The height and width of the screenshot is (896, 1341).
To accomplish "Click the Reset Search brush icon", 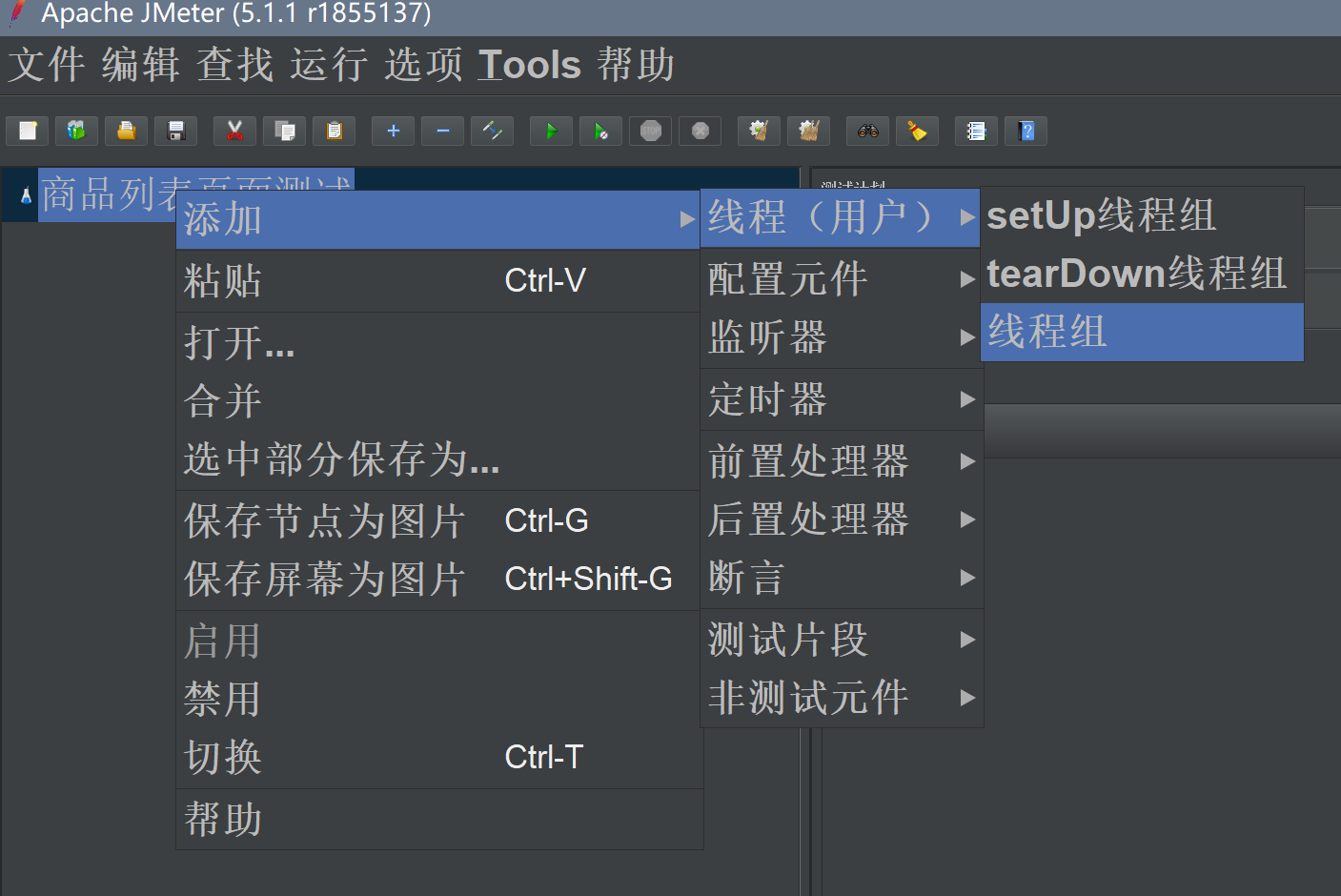I will point(917,131).
